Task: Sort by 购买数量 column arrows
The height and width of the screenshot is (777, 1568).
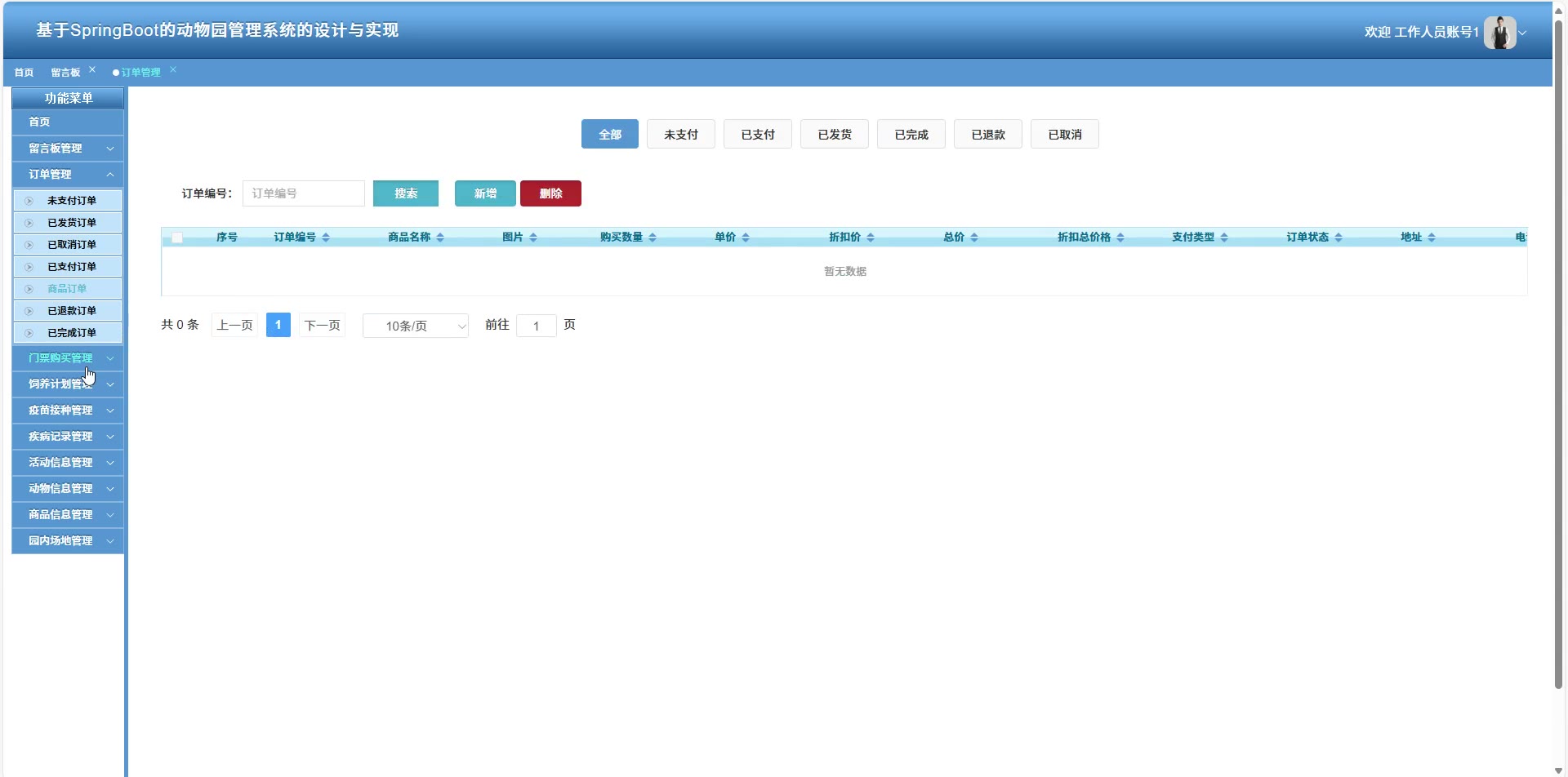Action: 653,238
